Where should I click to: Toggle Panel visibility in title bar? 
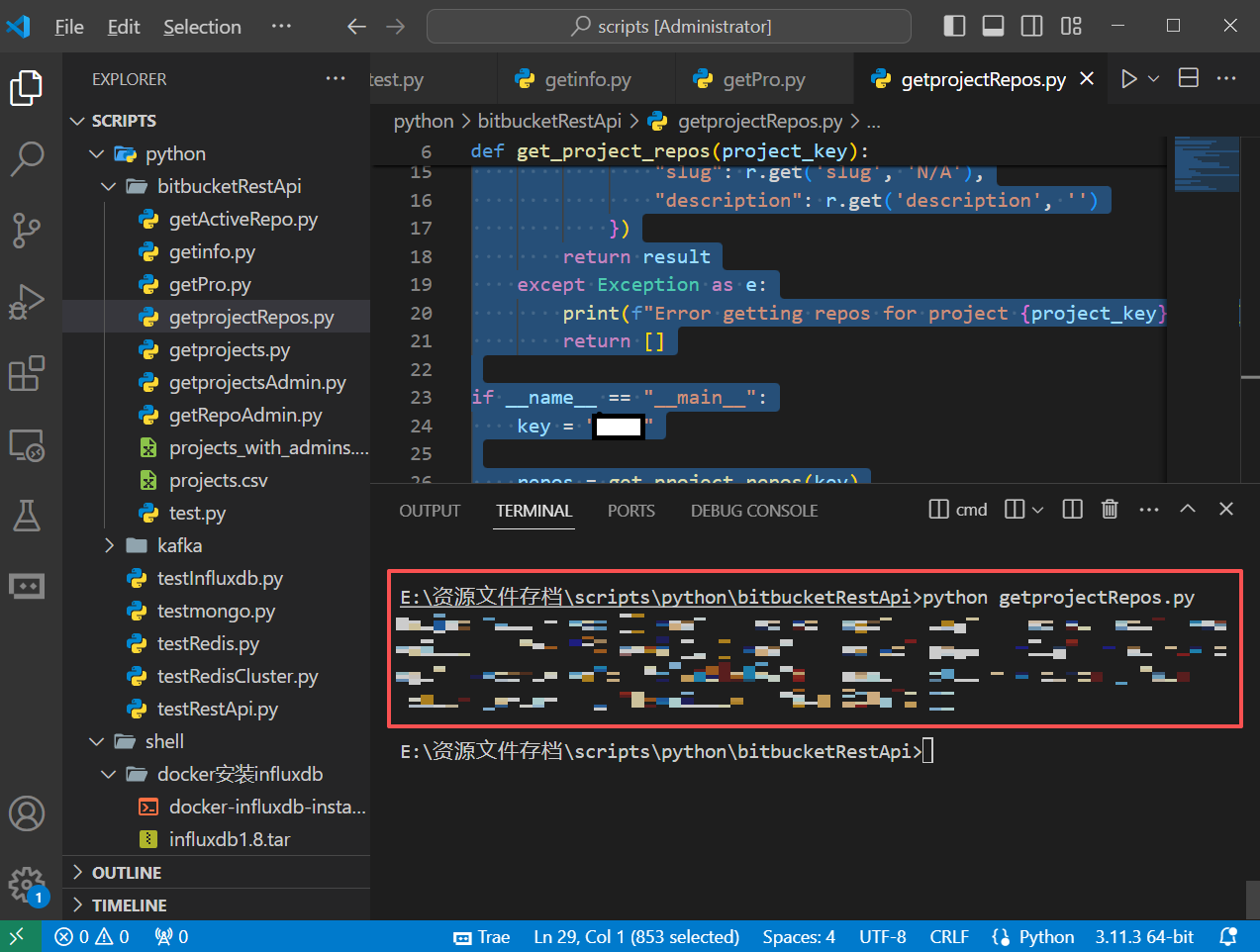point(993,26)
